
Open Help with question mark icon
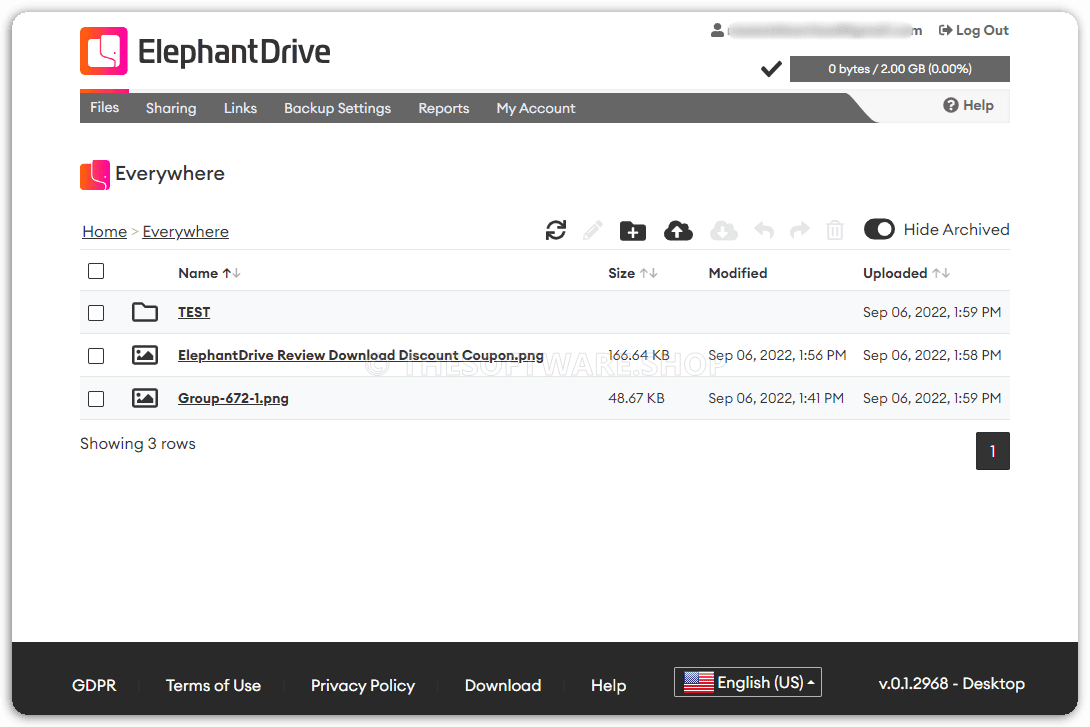point(968,105)
